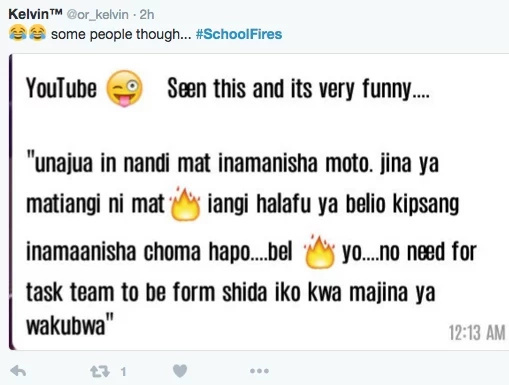Screen dimensions: 509x385
Task: Select the fire emoji after 'hapo....bel'
Action: (x=319, y=251)
